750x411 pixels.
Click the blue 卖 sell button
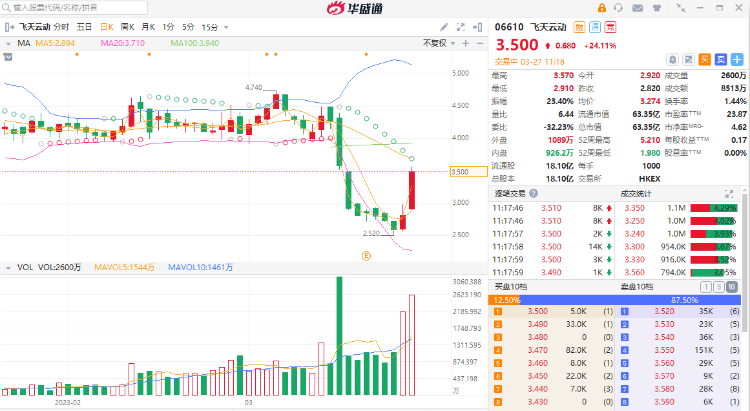tap(721, 59)
